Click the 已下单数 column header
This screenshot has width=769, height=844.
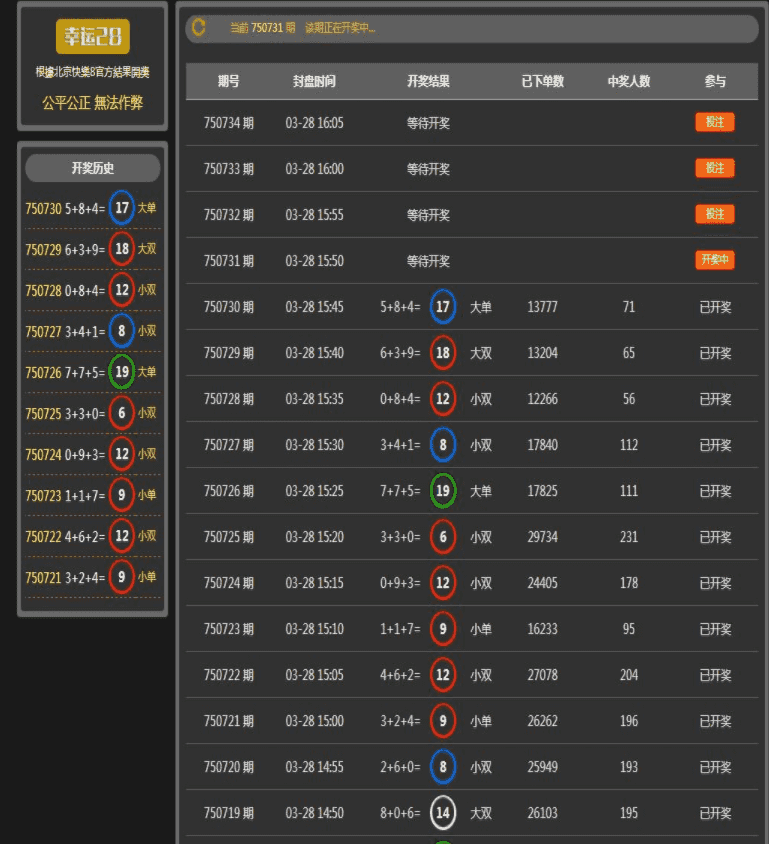coord(542,81)
